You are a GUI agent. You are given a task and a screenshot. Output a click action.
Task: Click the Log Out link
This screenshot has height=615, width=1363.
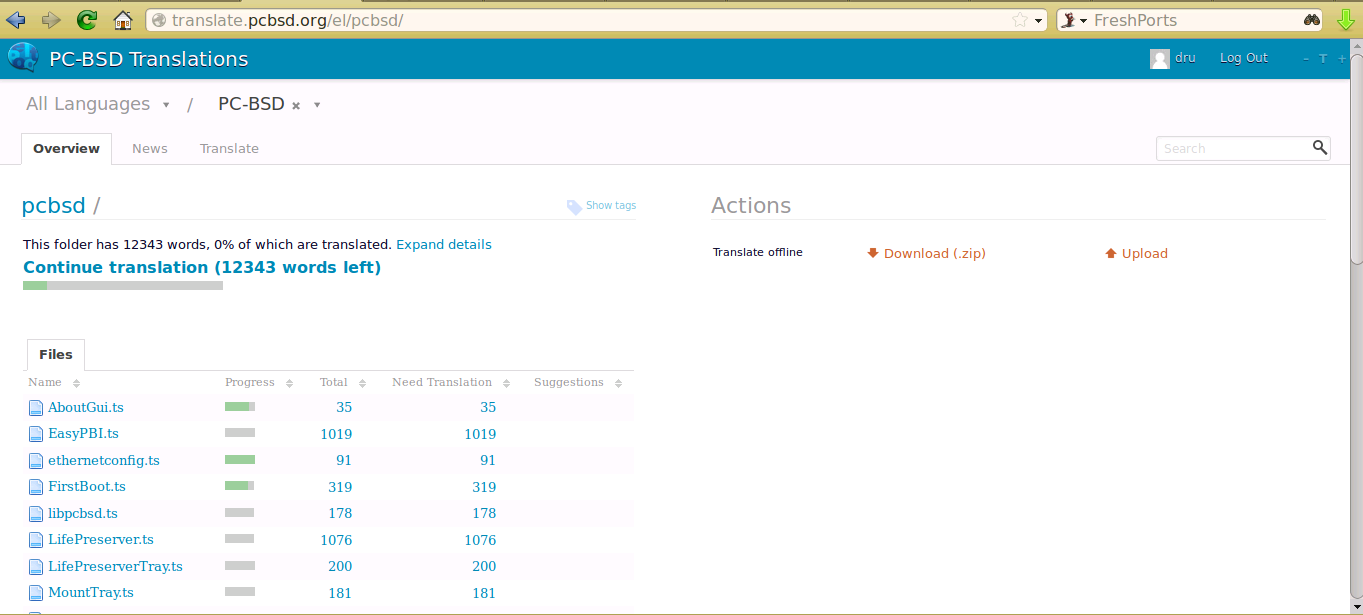pos(1243,58)
